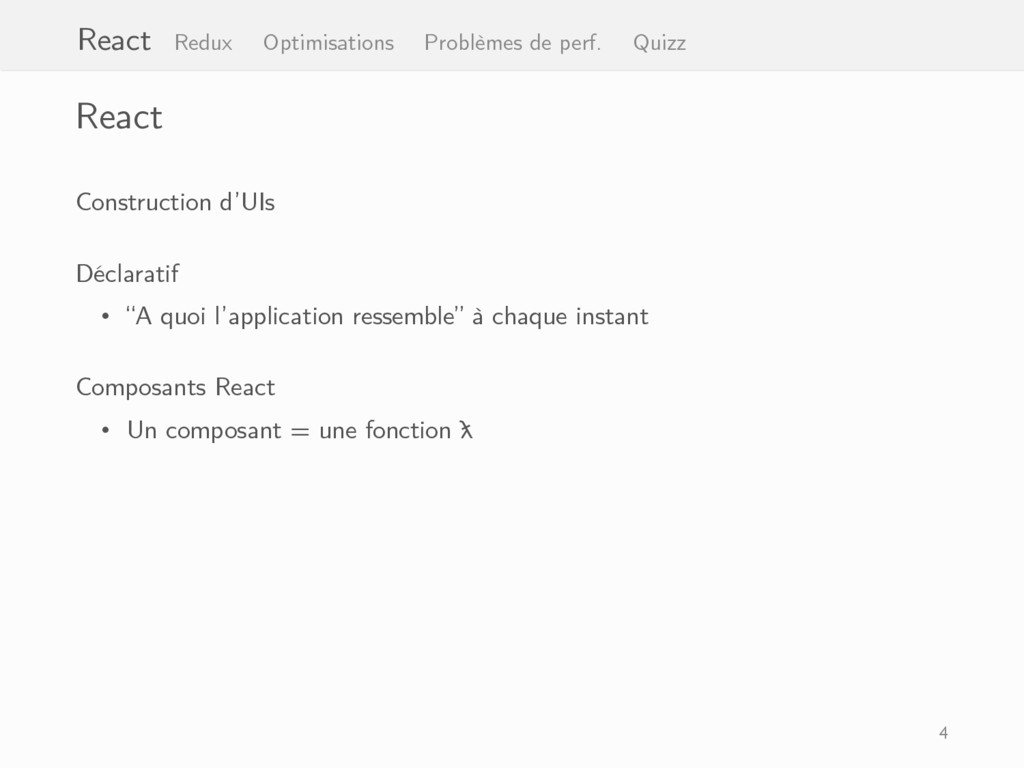Click the text "Un composant"

click(204, 430)
